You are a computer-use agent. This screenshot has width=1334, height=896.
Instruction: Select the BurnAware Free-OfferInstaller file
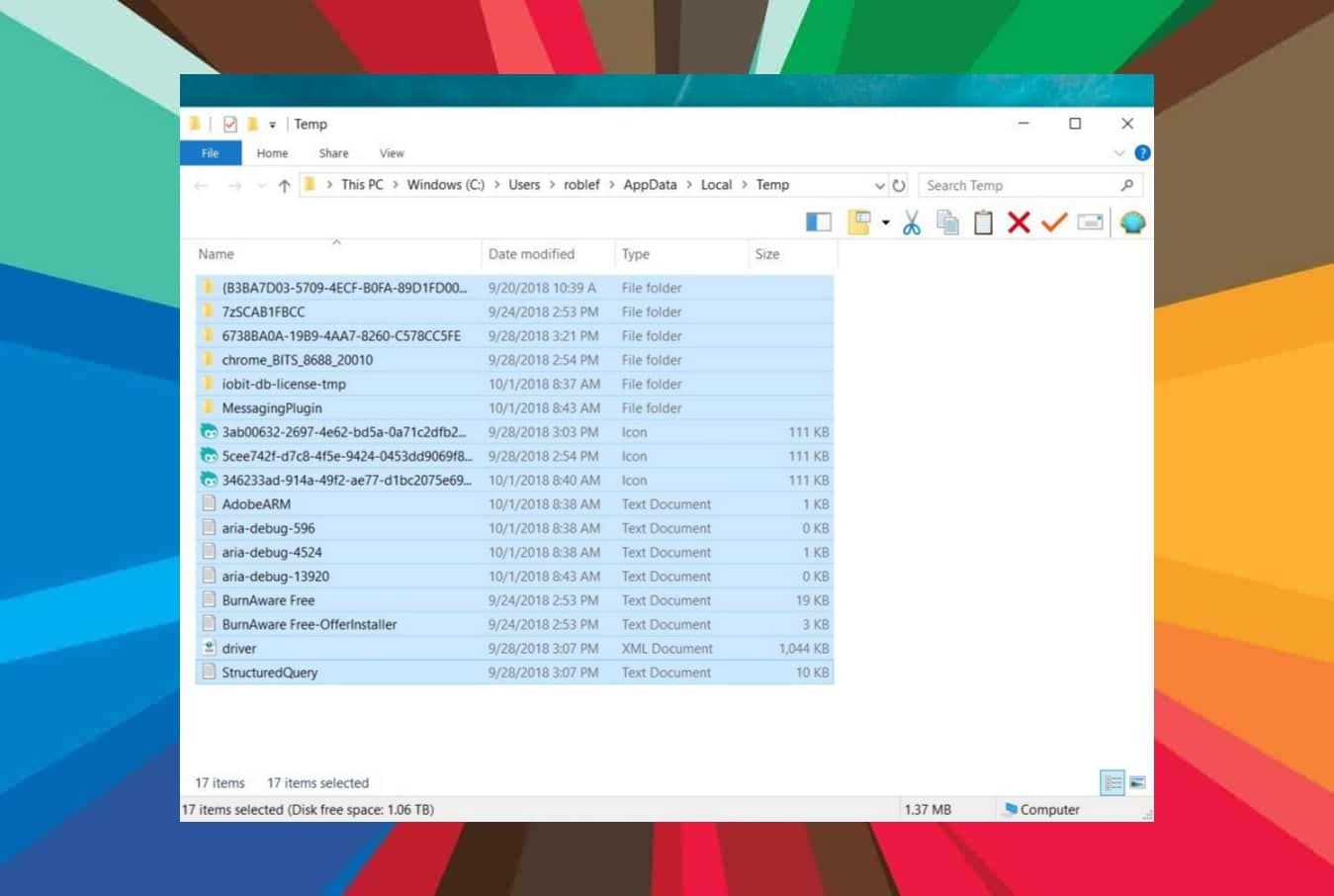pyautogui.click(x=514, y=624)
